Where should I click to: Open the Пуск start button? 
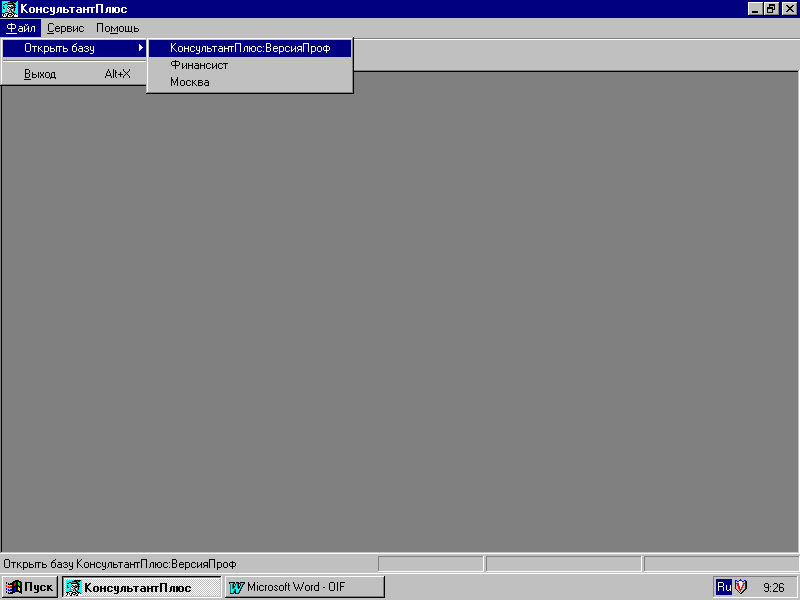click(x=30, y=587)
